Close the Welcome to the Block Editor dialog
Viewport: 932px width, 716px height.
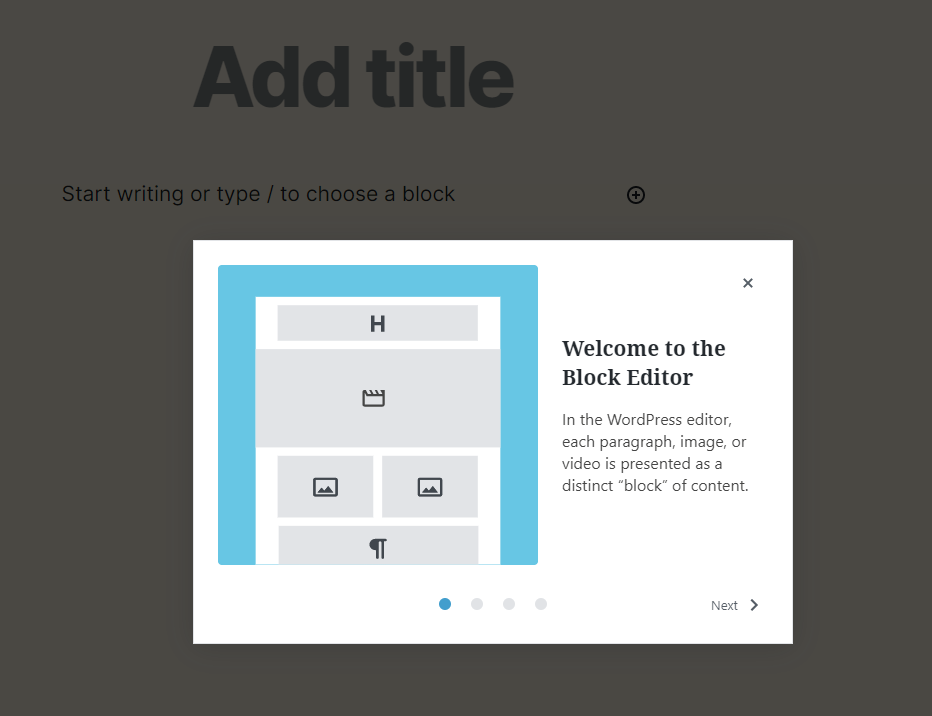(x=748, y=283)
